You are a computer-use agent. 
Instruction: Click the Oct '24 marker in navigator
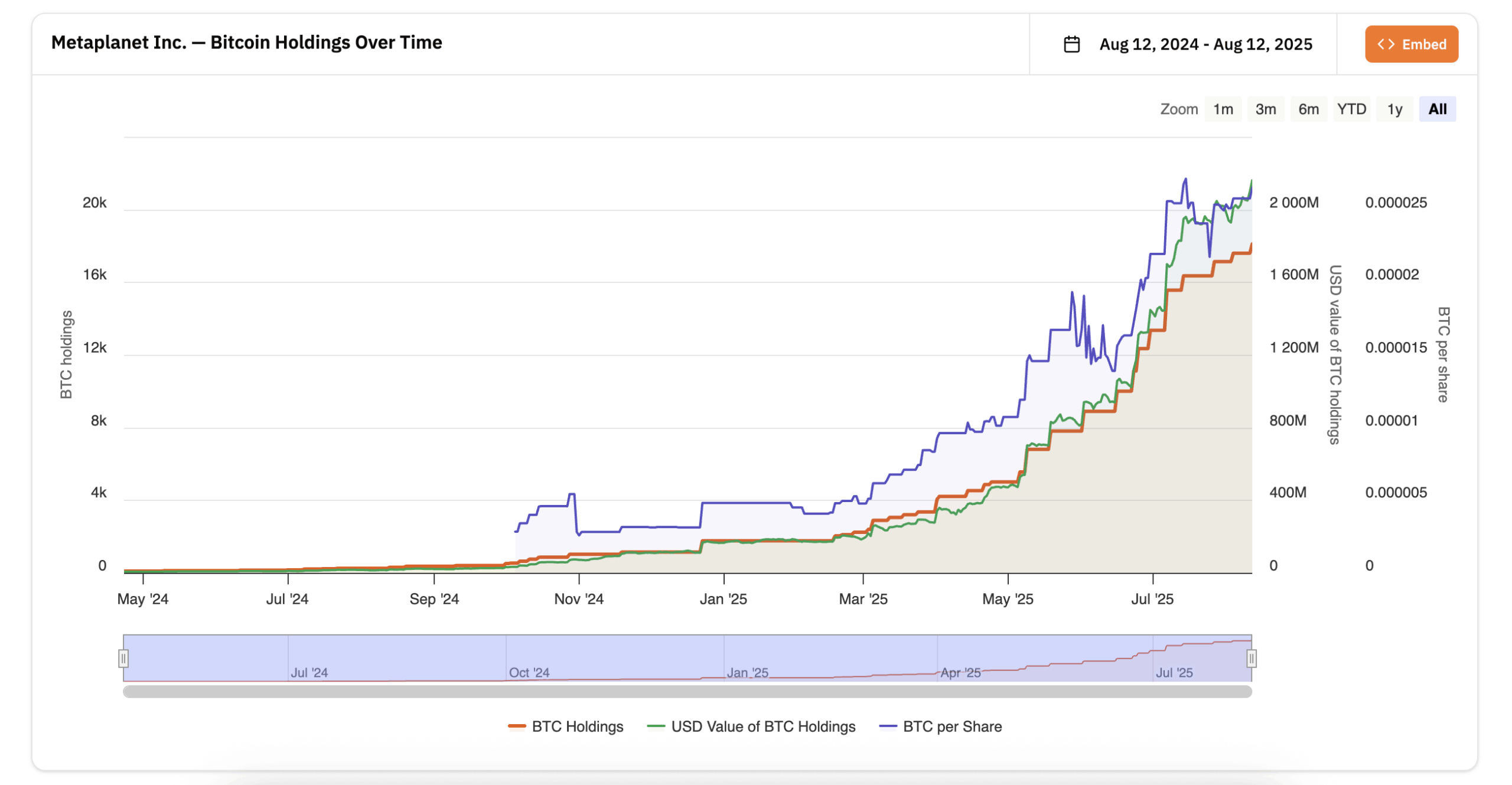(529, 673)
